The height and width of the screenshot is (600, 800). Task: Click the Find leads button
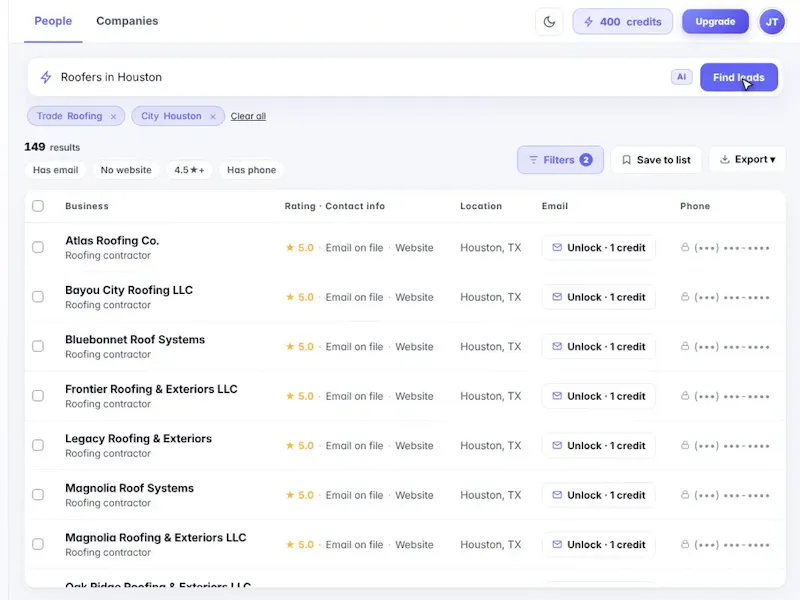(738, 78)
